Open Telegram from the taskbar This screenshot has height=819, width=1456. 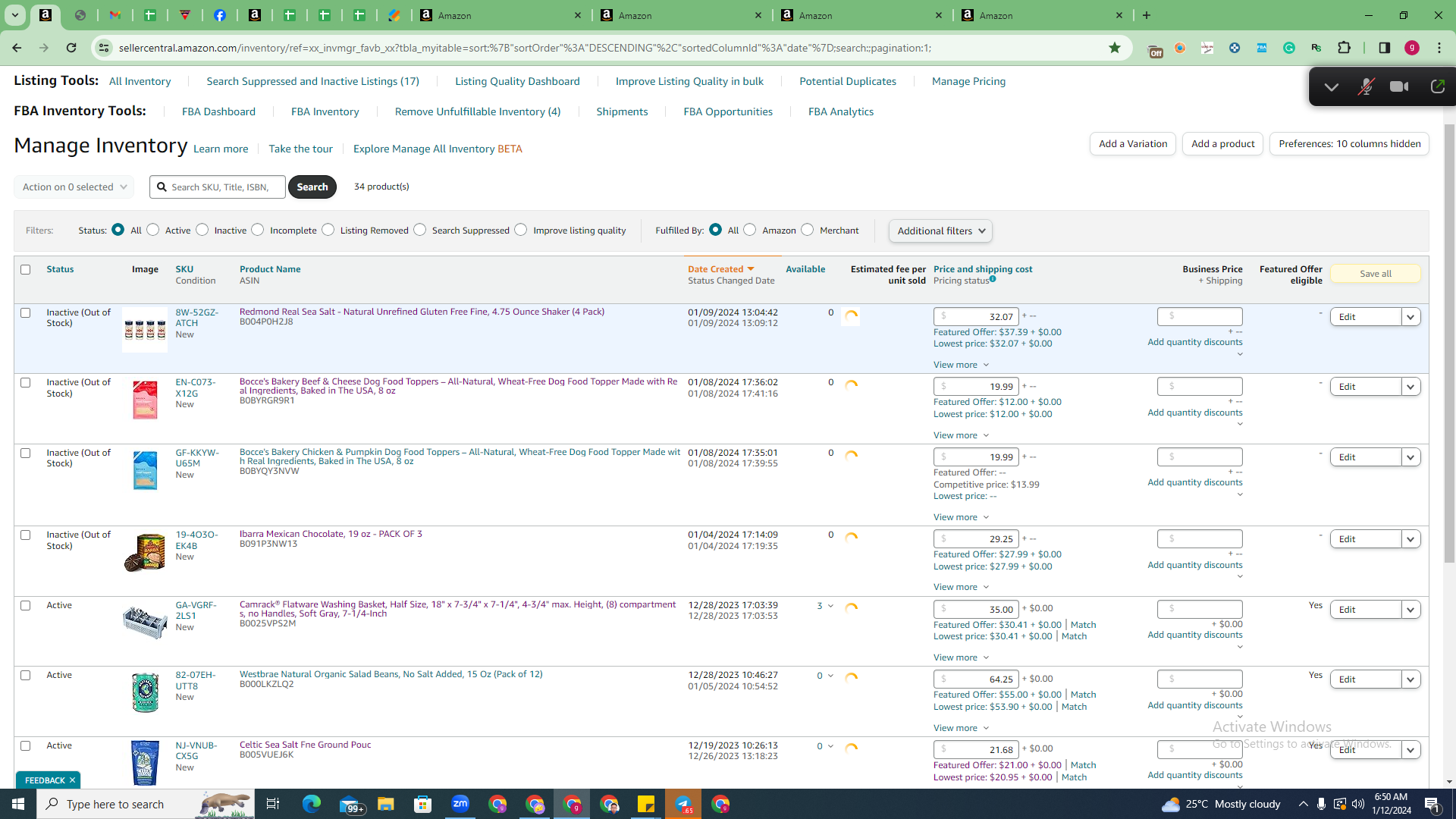(683, 804)
